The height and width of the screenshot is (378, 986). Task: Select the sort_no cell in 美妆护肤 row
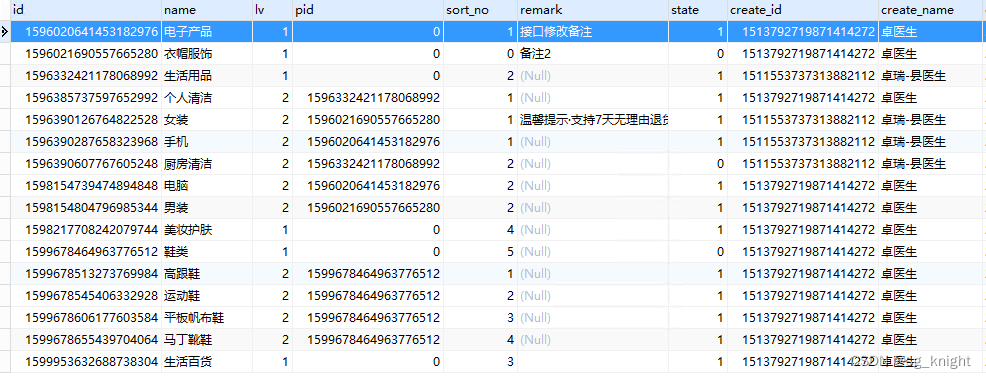480,230
